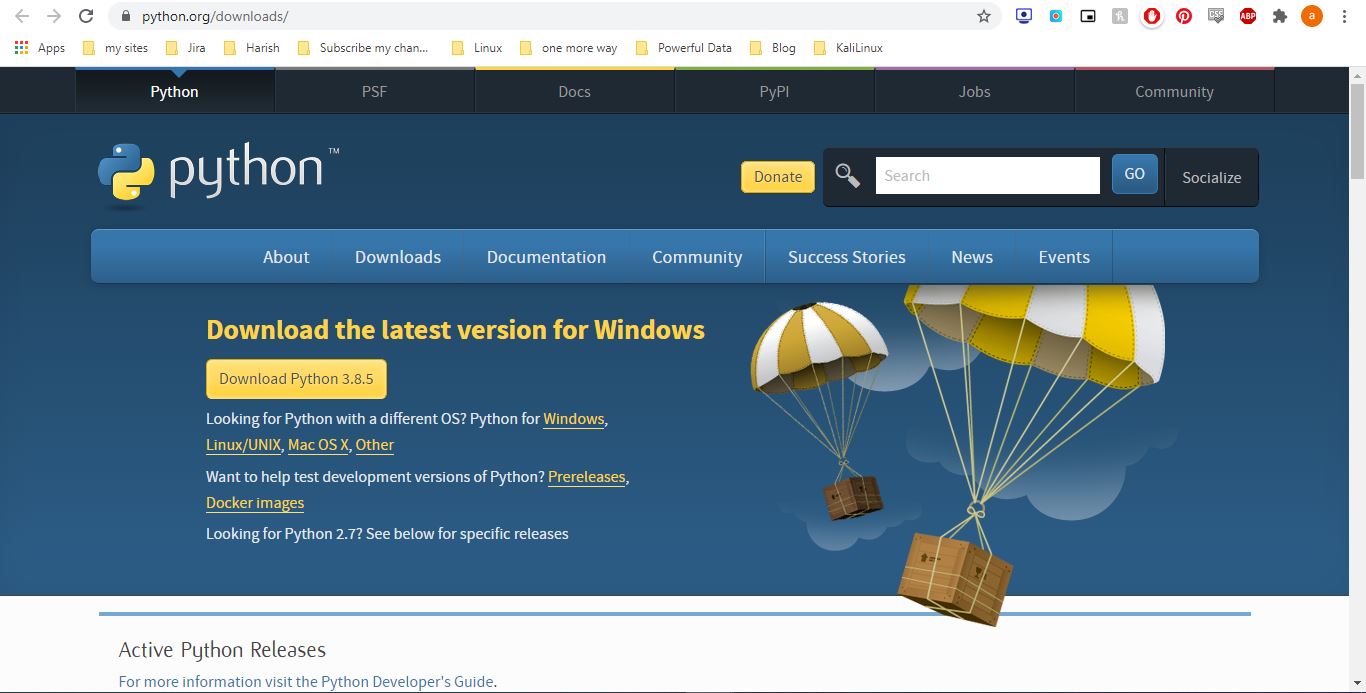Open the Chrome three-dot menu
The width and height of the screenshot is (1366, 693).
1345,16
